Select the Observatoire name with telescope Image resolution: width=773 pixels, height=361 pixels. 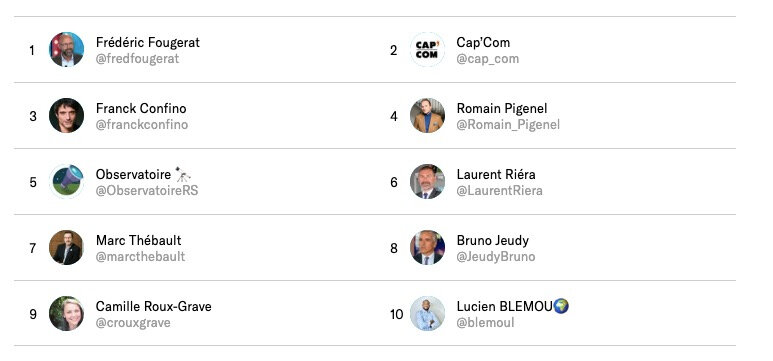(x=143, y=175)
